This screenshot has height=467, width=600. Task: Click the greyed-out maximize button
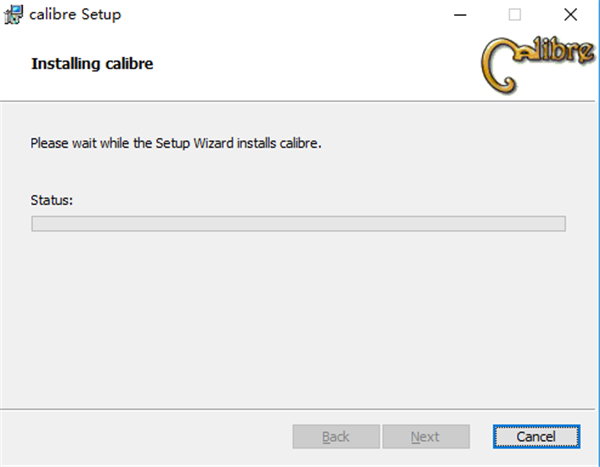pos(515,15)
